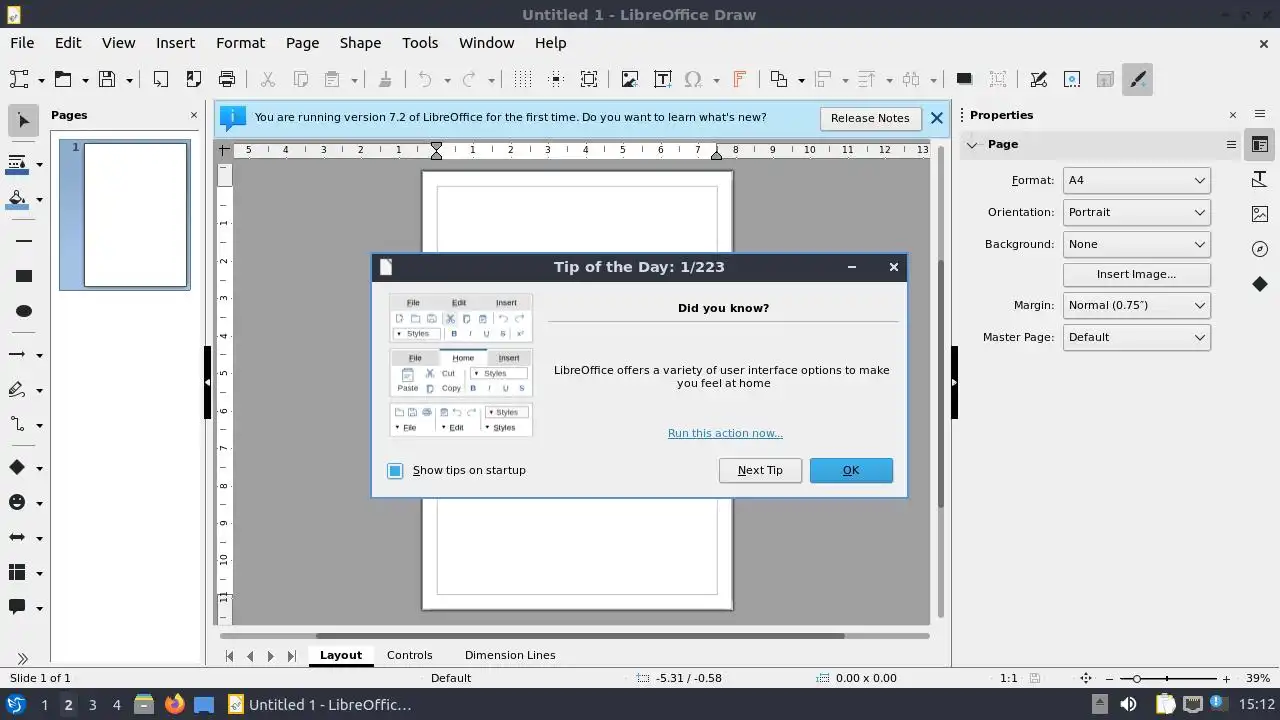Open the Tools menu
This screenshot has width=1280, height=720.
pyautogui.click(x=420, y=43)
